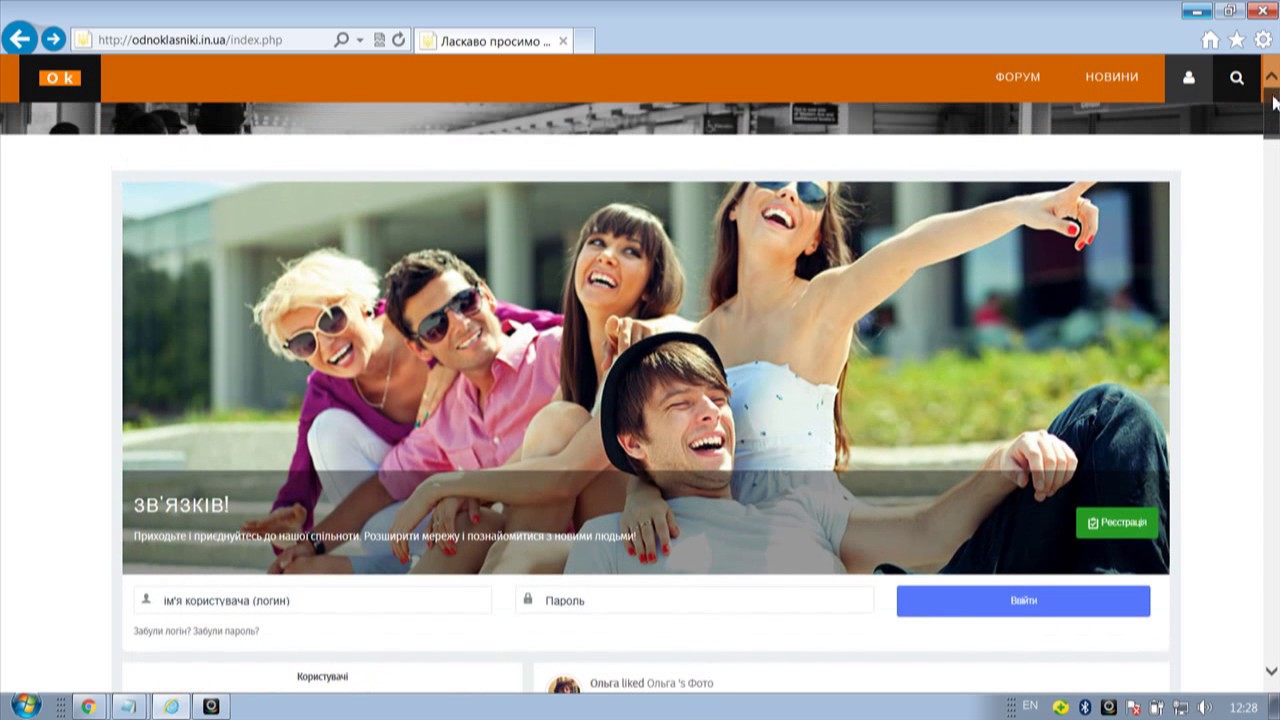This screenshot has height=720, width=1280.
Task: Go back using browser back arrow
Action: pos(19,39)
